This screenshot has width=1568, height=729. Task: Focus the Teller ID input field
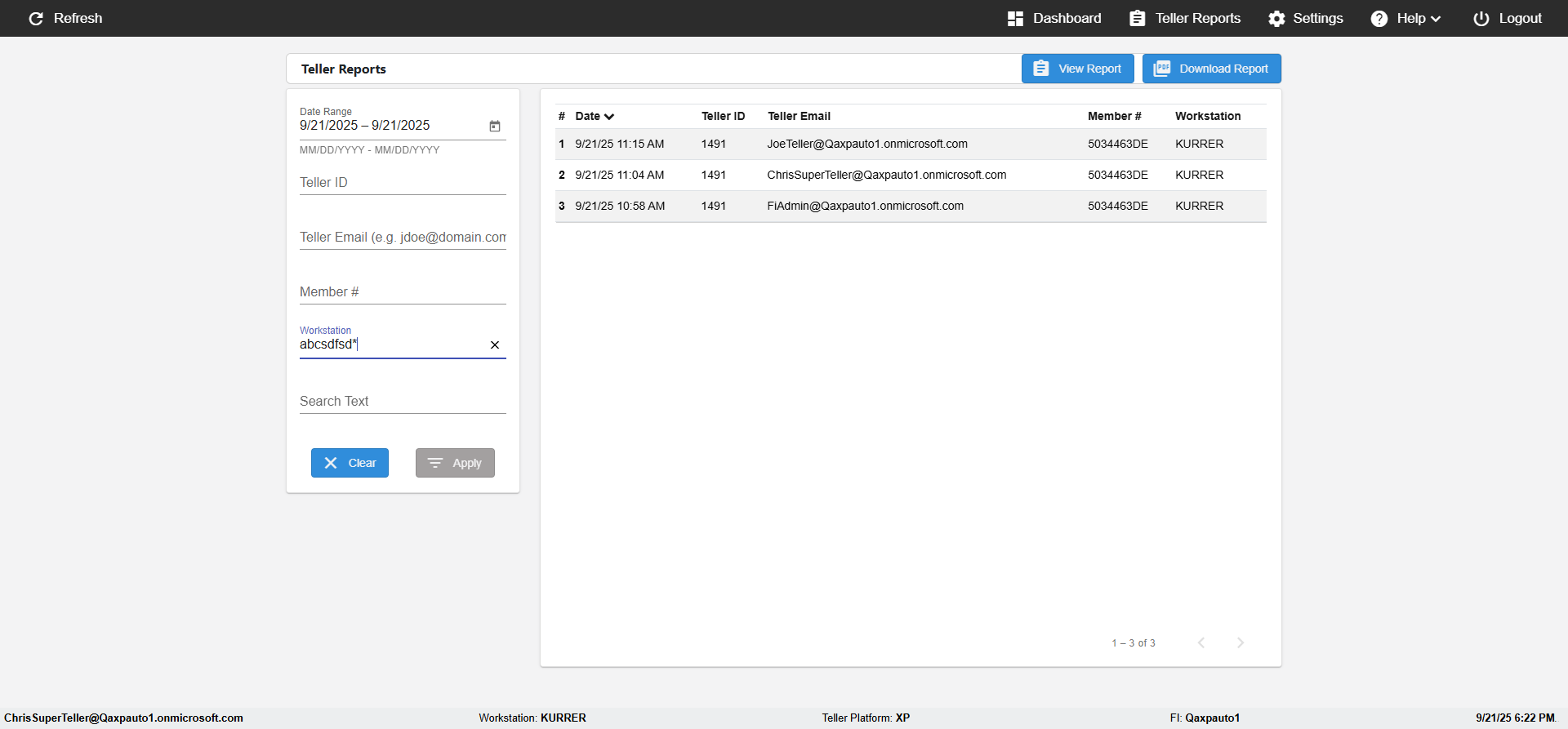tap(403, 182)
